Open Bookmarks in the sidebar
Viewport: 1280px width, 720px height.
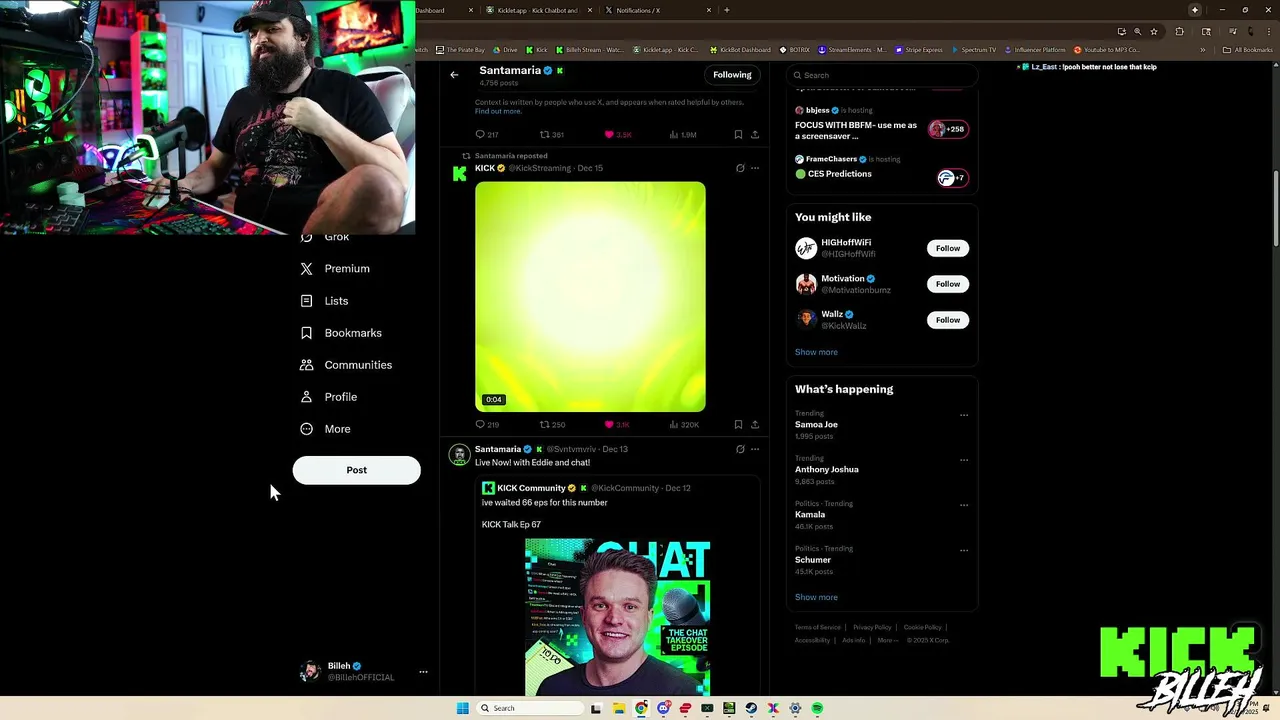pyautogui.click(x=341, y=333)
